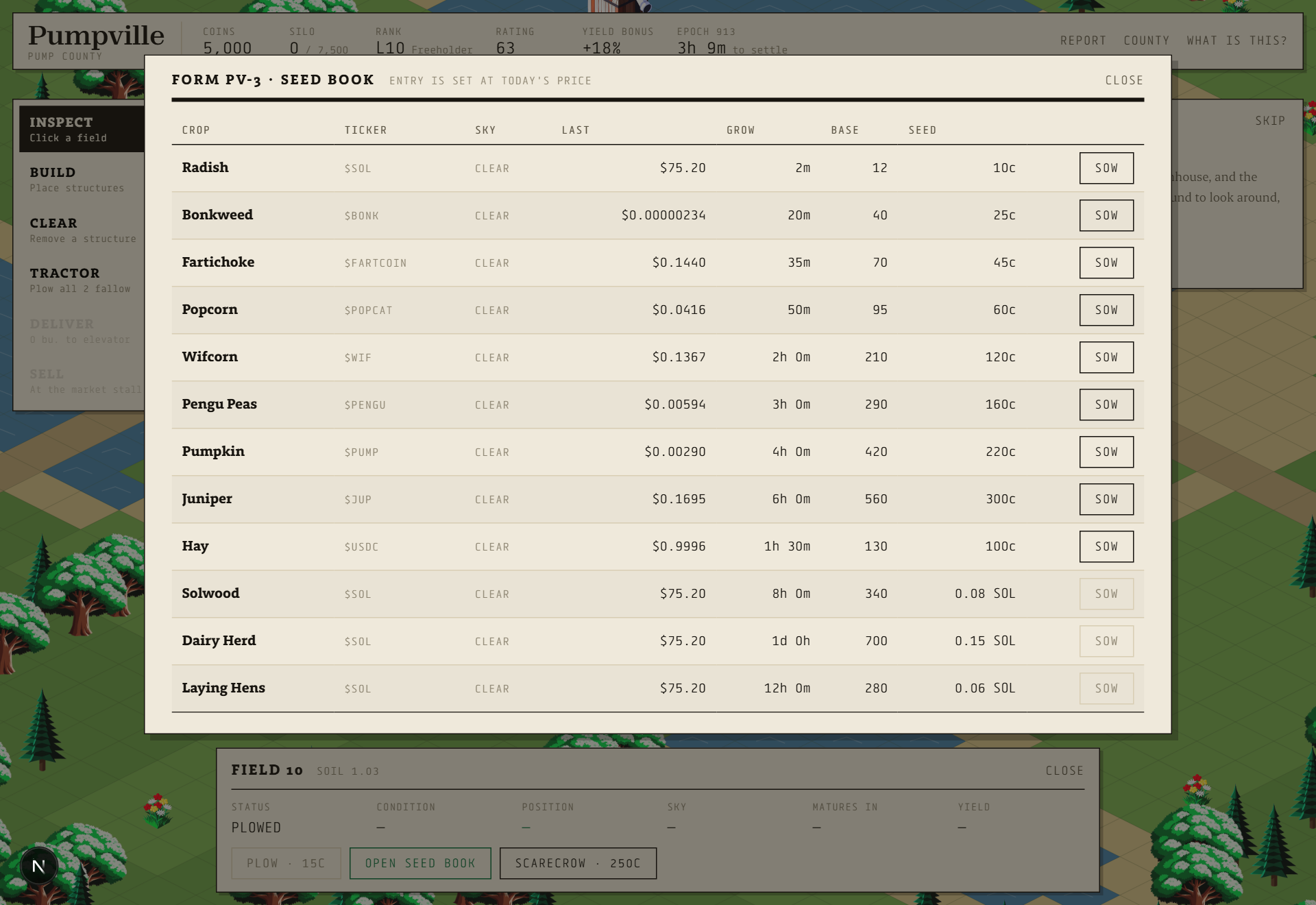The height and width of the screenshot is (905, 1316).
Task: Click the Last column header
Action: [x=575, y=130]
